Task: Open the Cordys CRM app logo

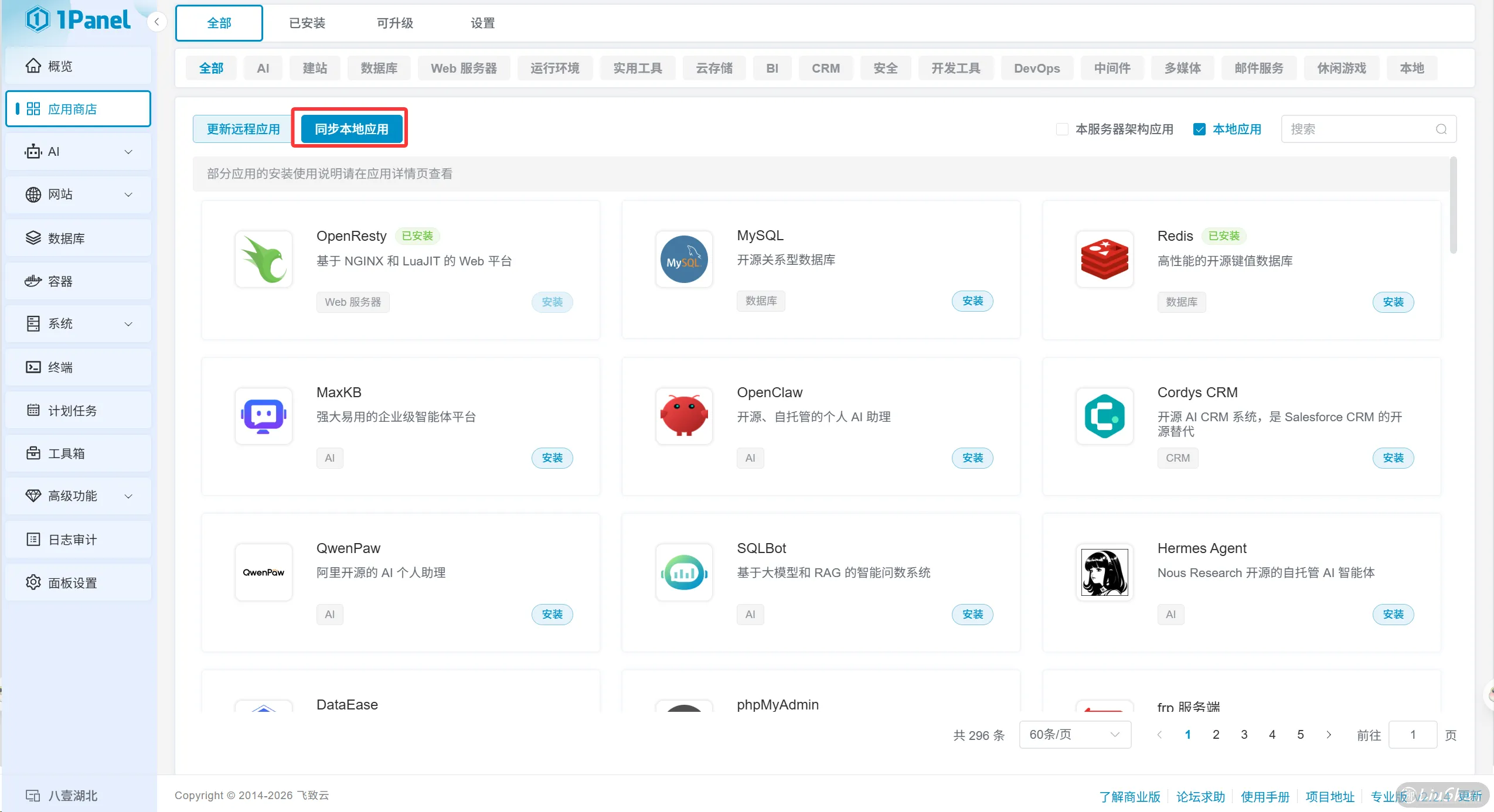Action: click(x=1104, y=416)
